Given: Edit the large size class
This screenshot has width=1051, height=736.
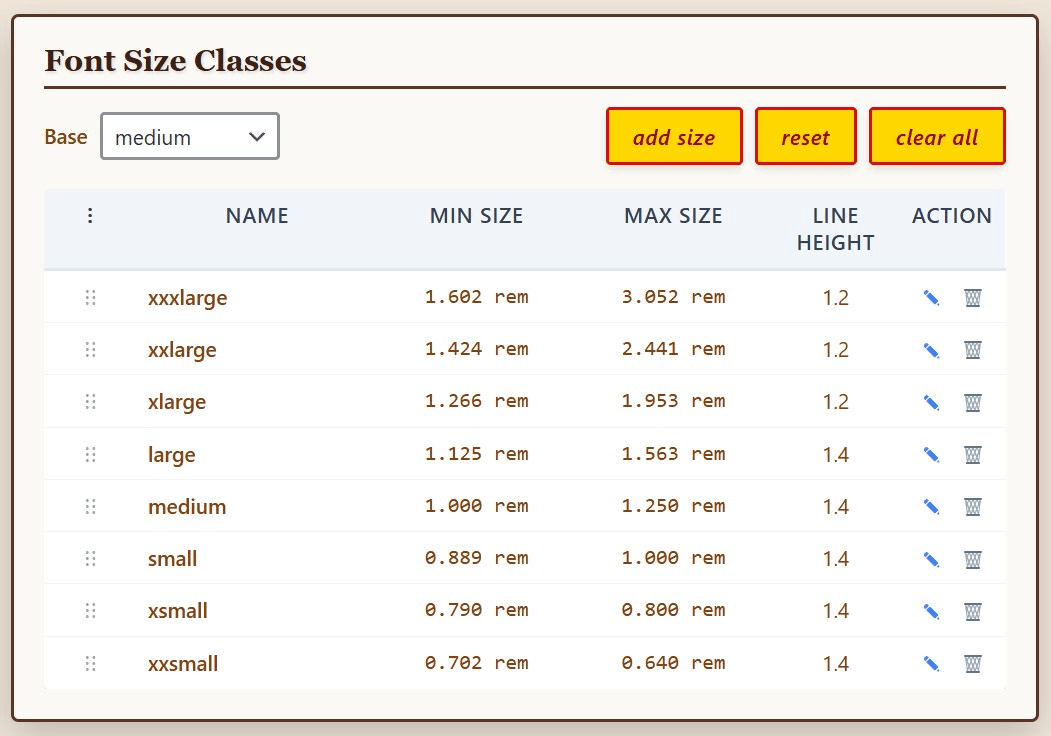Looking at the screenshot, I should tap(931, 454).
